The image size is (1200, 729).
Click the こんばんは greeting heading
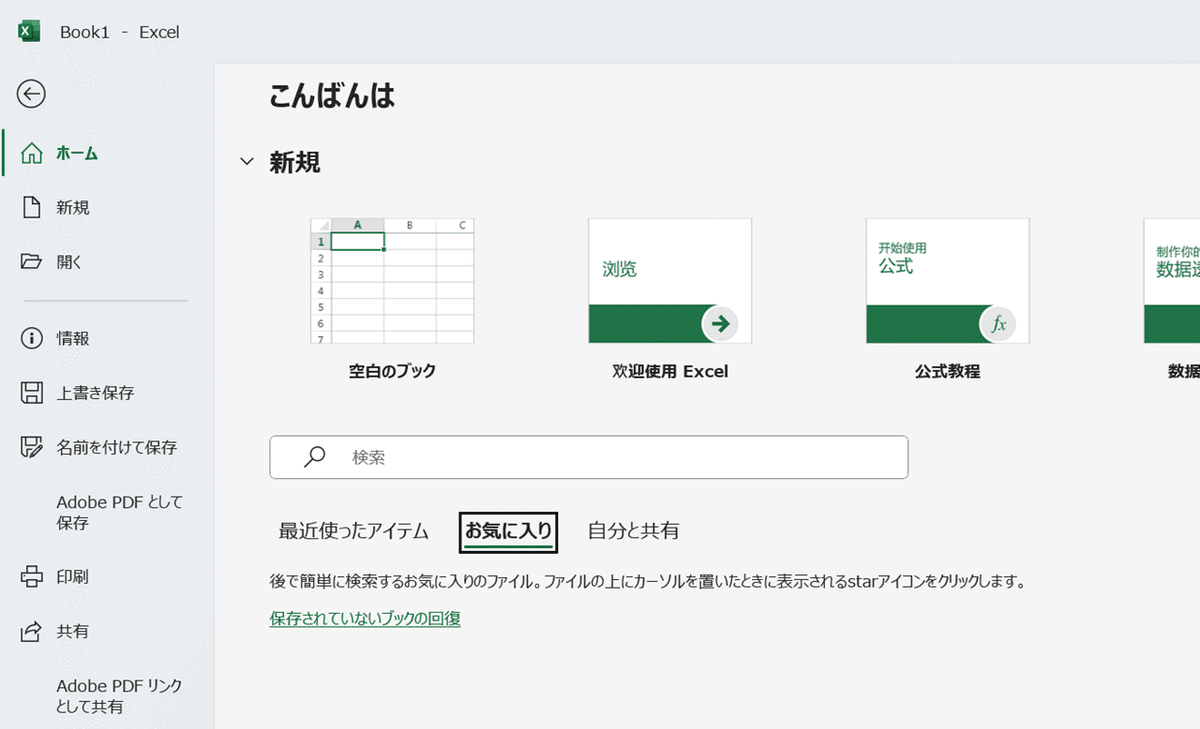(332, 96)
